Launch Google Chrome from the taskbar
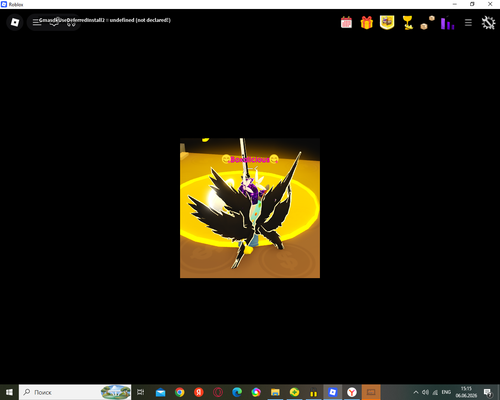Viewport: 500px width, 400px height. pos(180,392)
